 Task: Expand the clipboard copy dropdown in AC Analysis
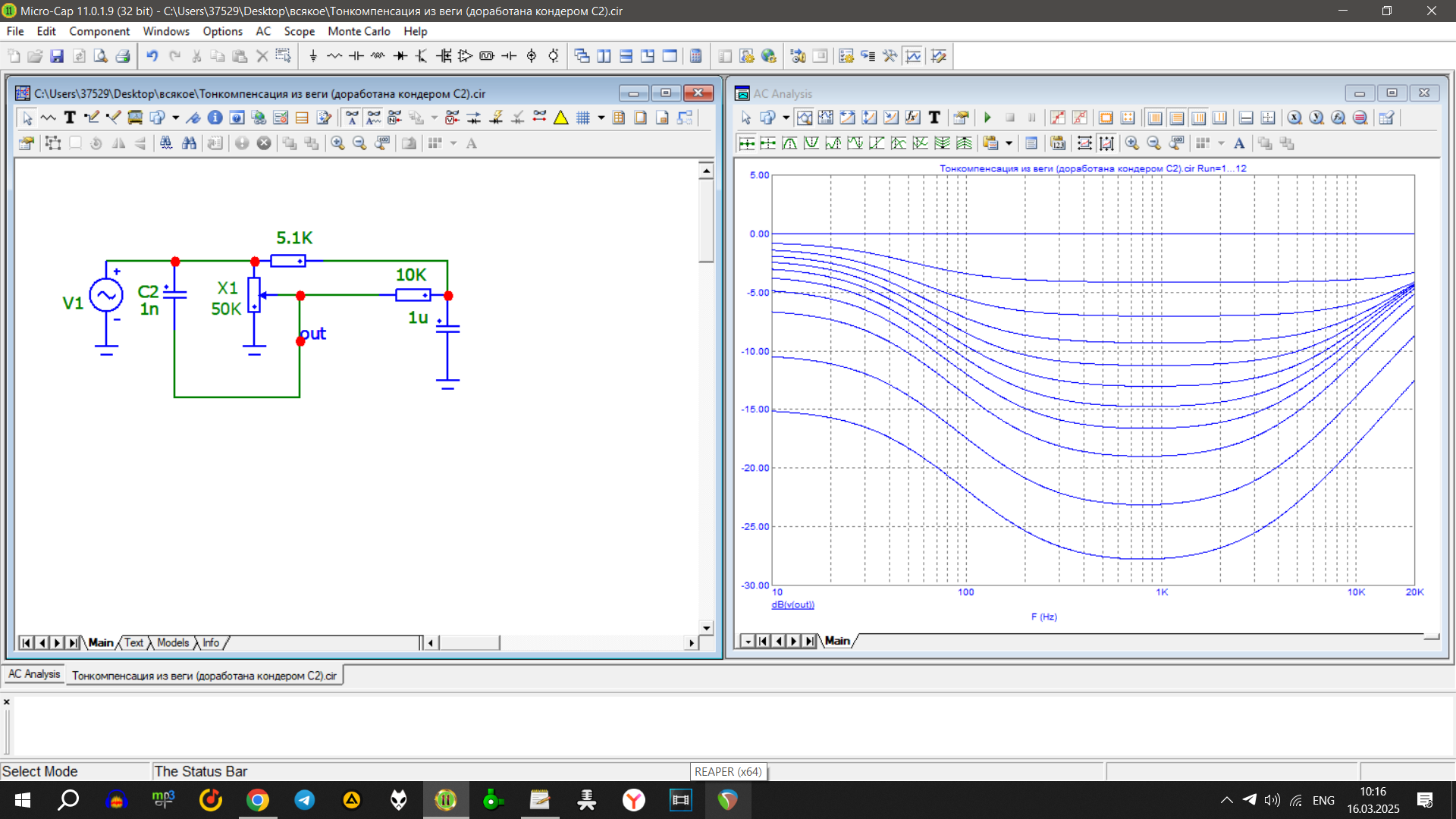pyautogui.click(x=1009, y=143)
